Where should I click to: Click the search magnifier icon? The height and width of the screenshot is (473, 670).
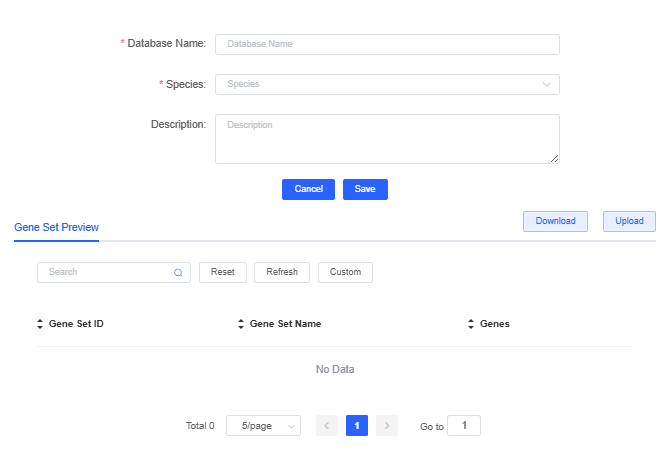point(178,272)
